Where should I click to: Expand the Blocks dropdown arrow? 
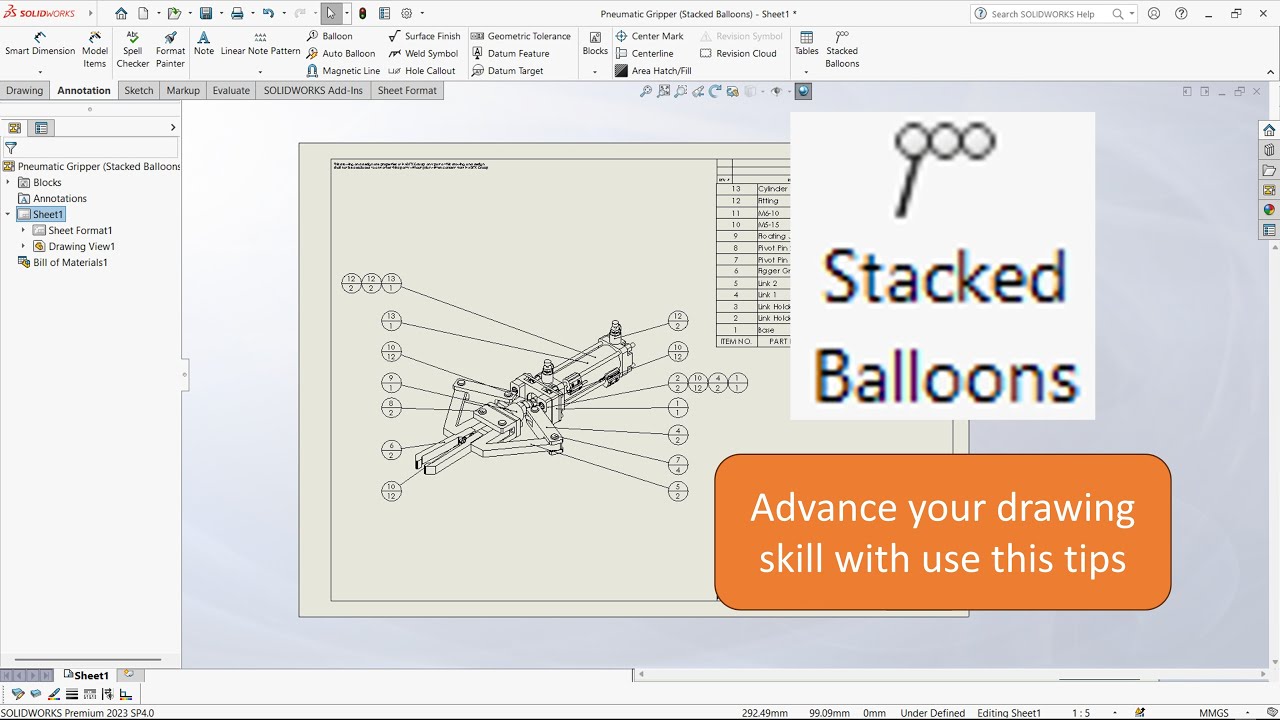coord(595,72)
